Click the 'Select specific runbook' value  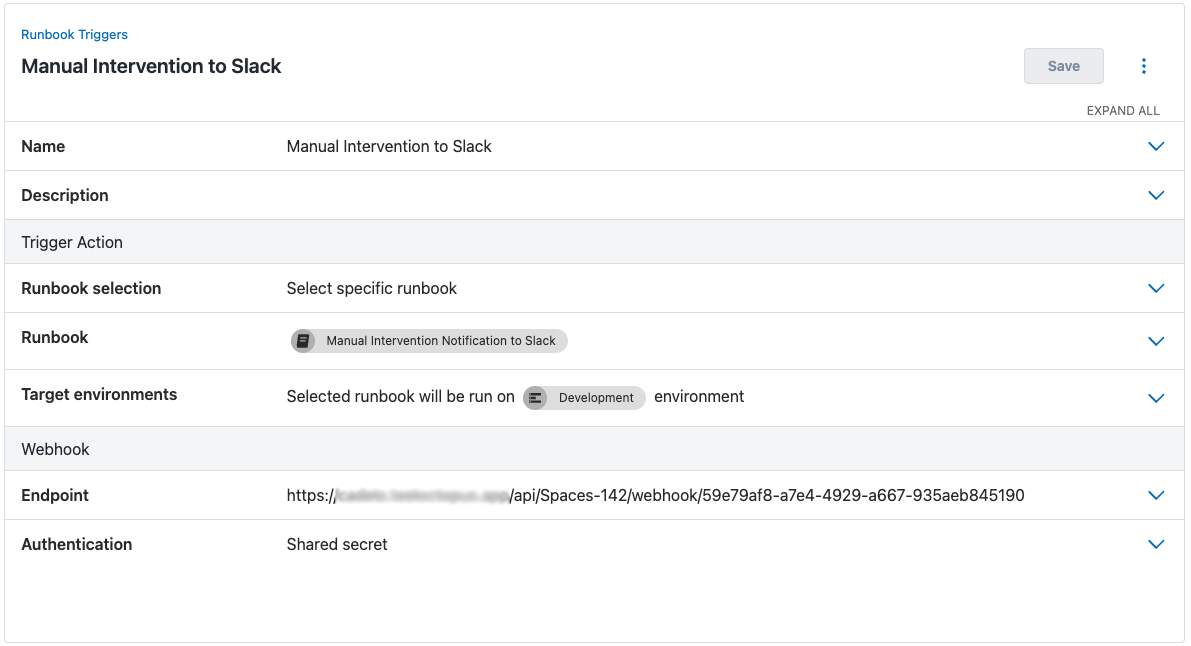tap(371, 288)
